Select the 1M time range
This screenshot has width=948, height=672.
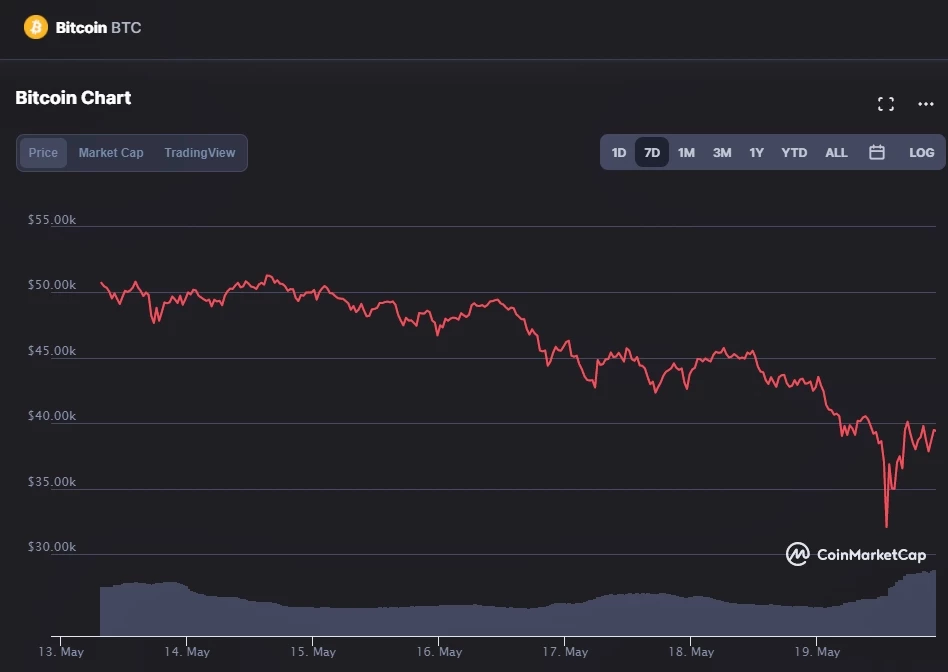point(686,153)
